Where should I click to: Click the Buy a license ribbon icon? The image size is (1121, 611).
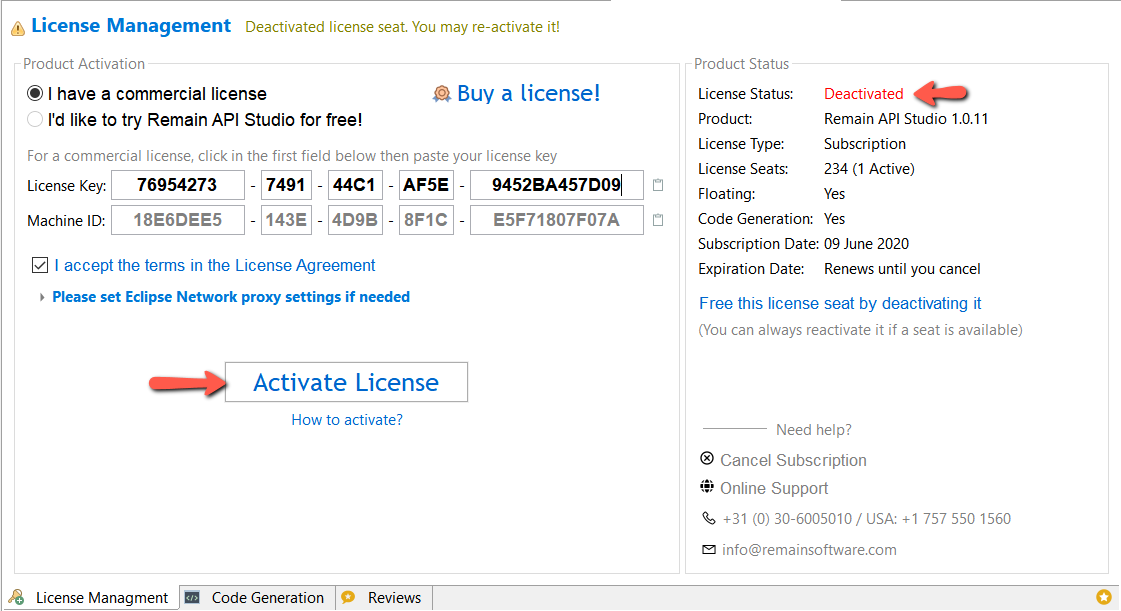442,94
